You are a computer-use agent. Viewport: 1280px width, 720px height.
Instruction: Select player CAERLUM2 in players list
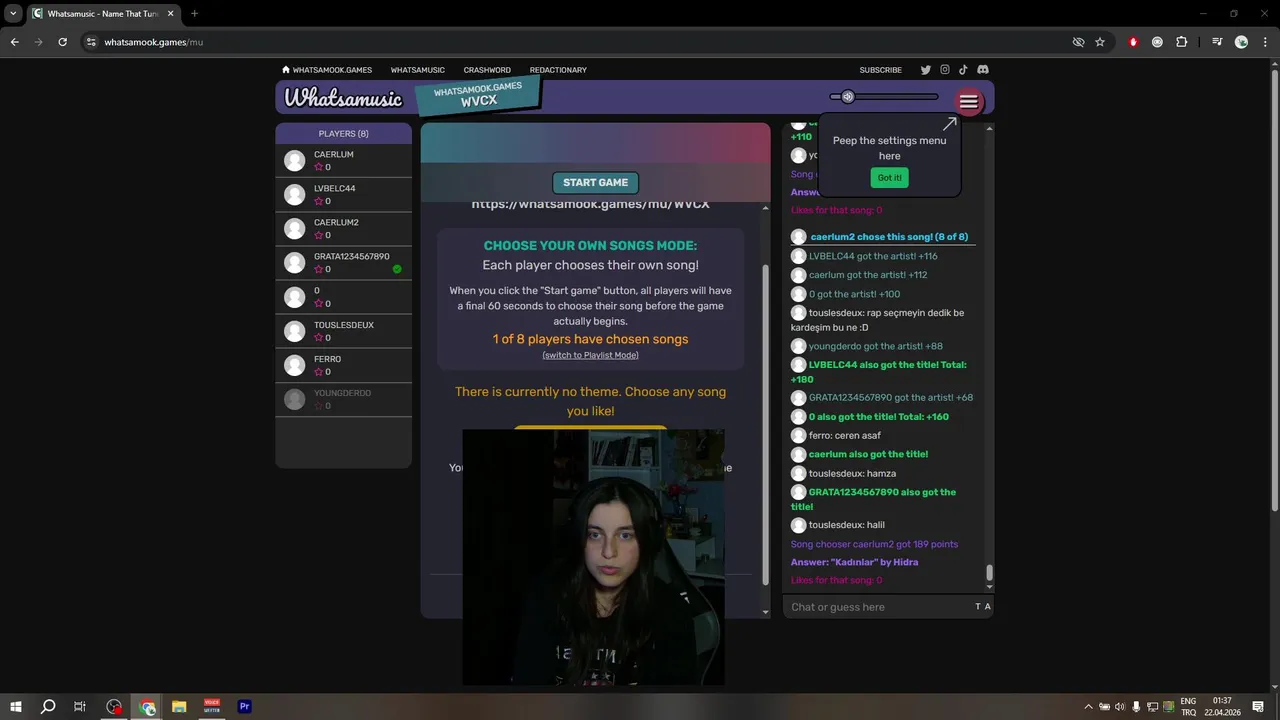pyautogui.click(x=343, y=229)
